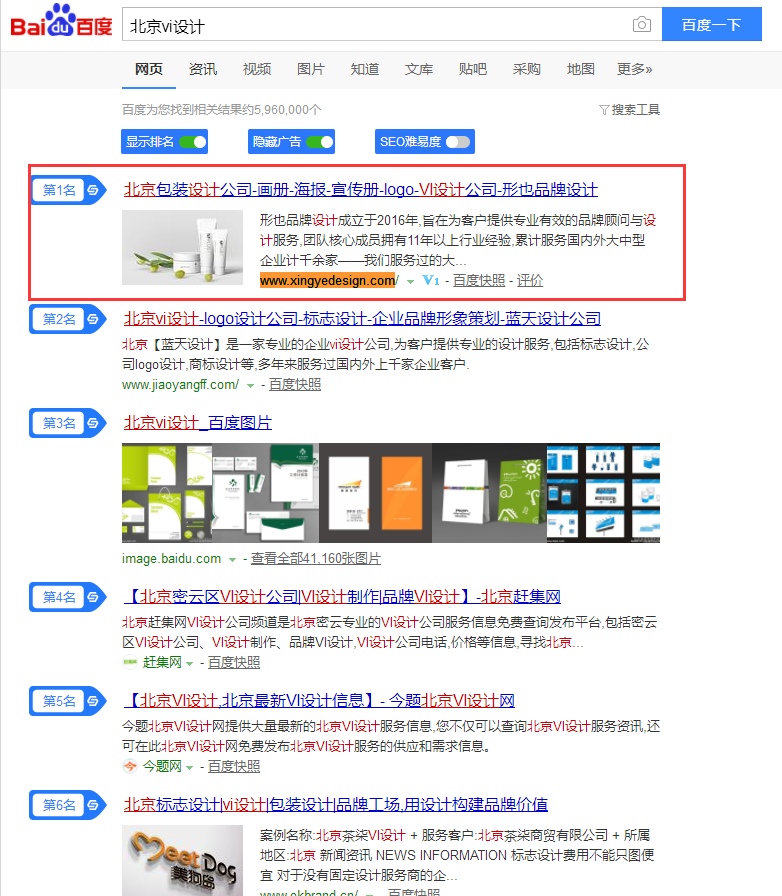The width and height of the screenshot is (782, 896).
Task: Switch to 采购 tab
Action: [x=526, y=69]
